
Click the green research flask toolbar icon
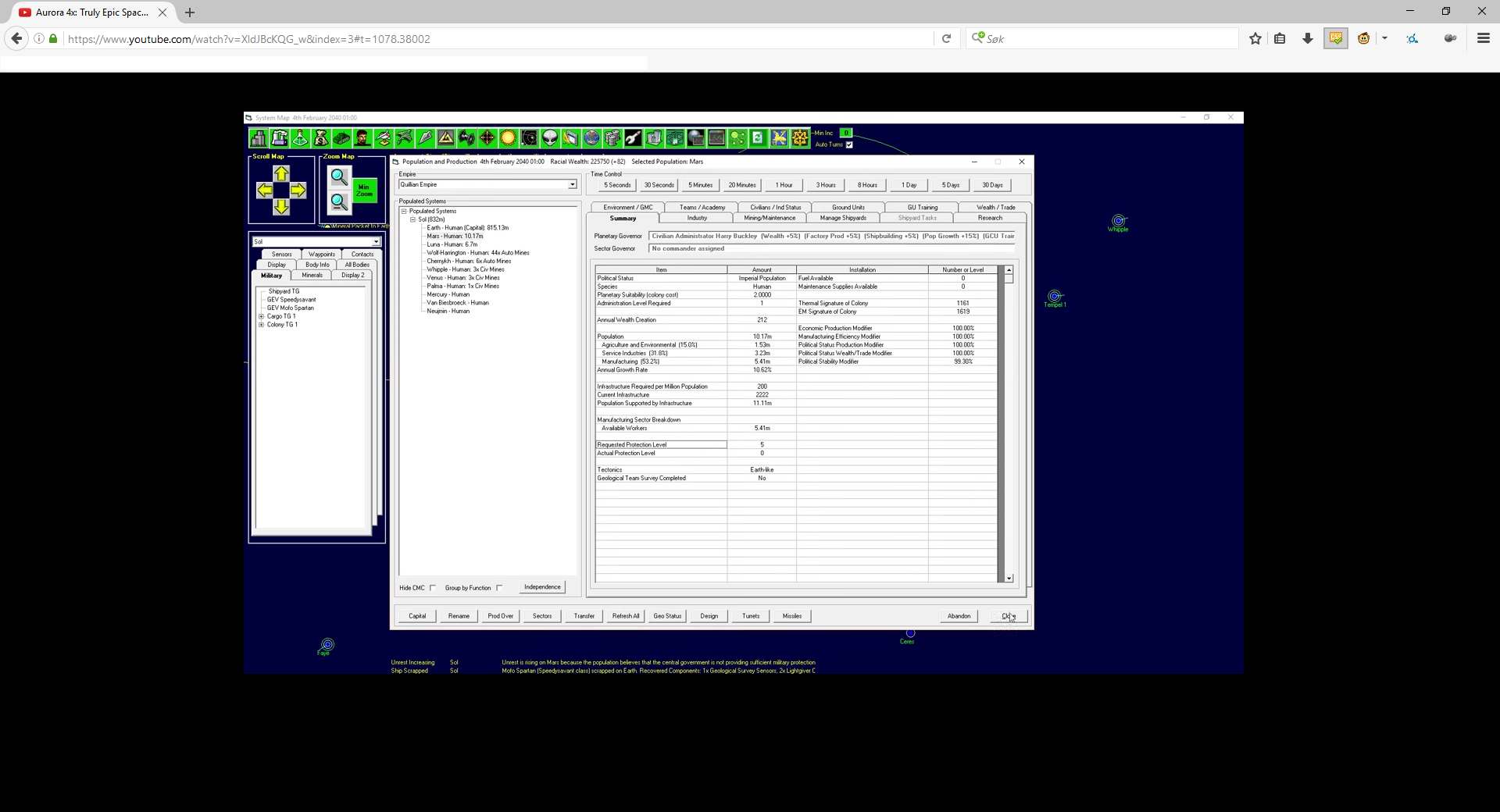[x=300, y=138]
